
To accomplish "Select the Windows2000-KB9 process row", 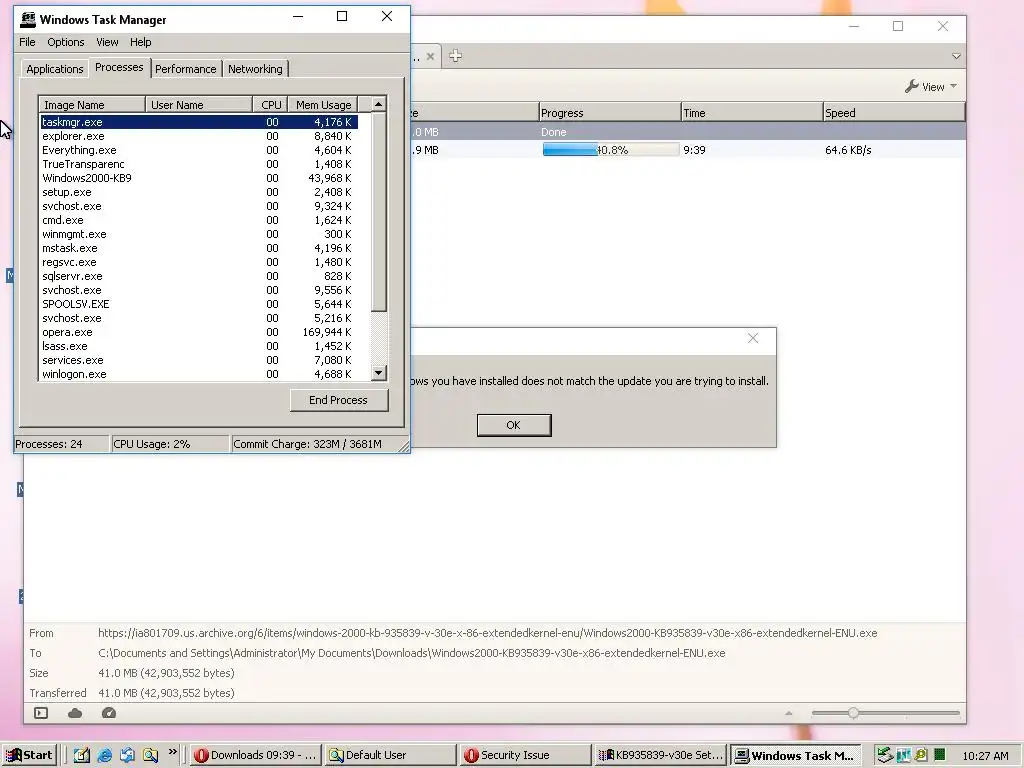I will tap(199, 178).
